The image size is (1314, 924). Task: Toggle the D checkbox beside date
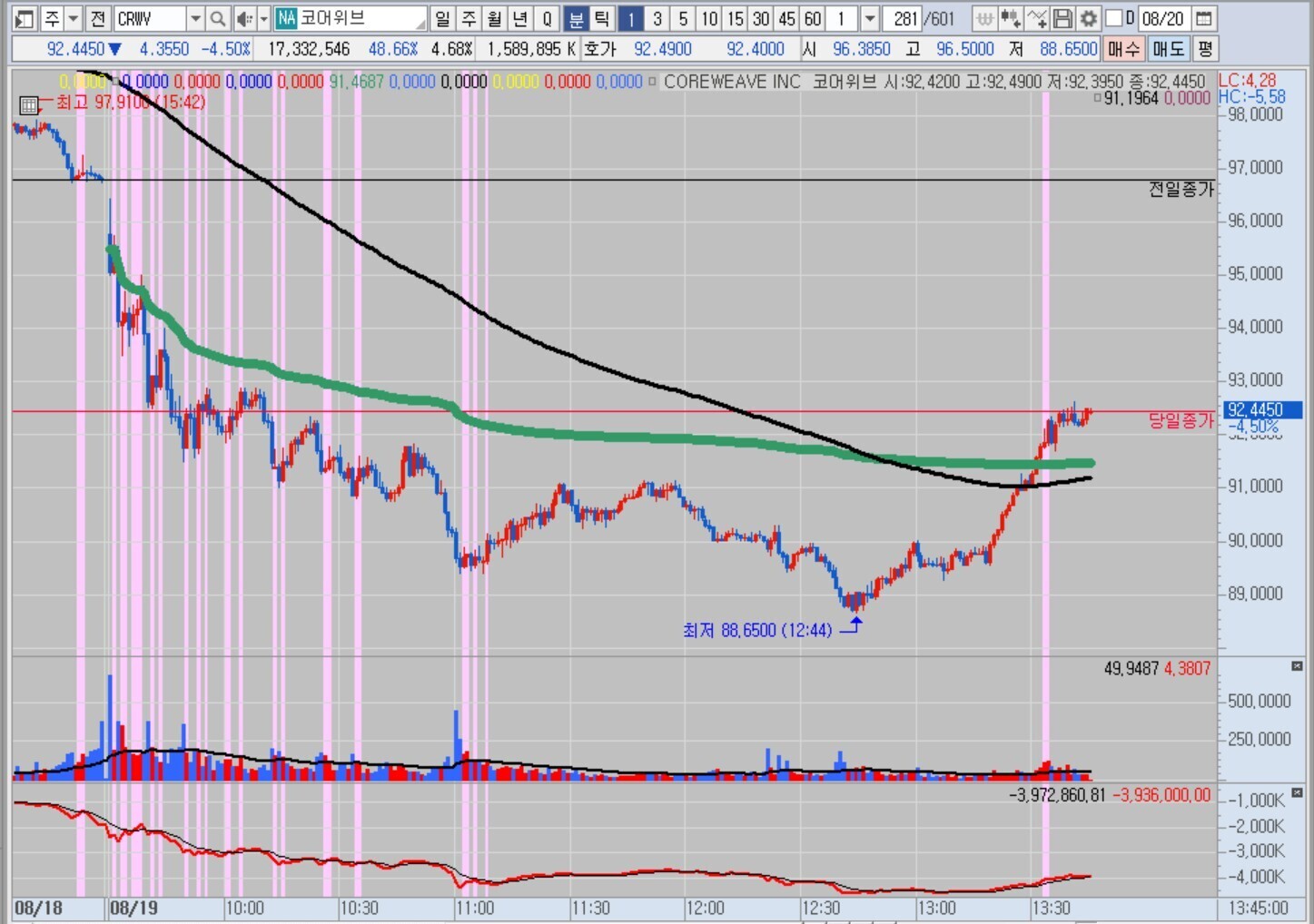1115,18
